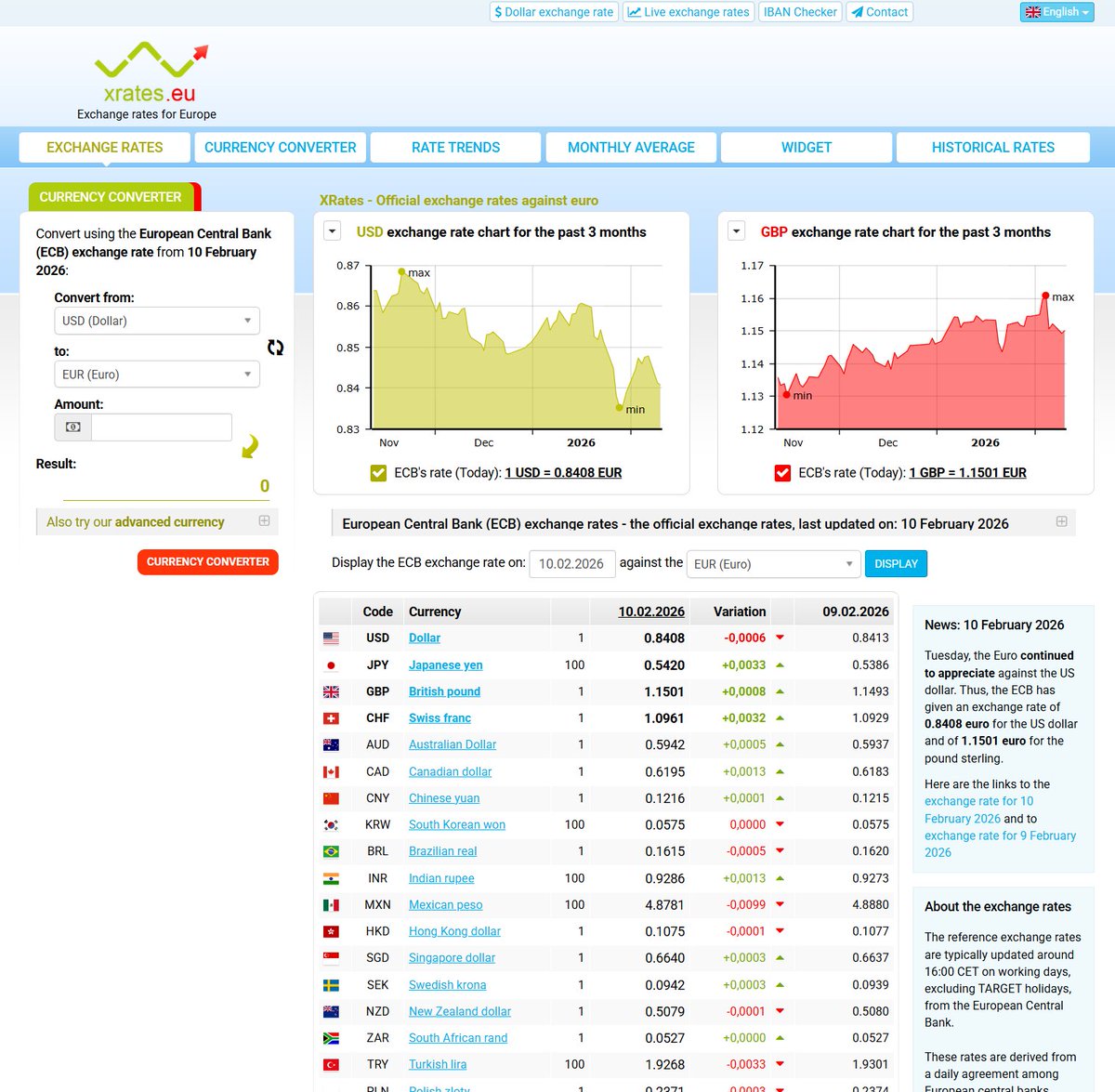
Task: Click the banknote icon beside Amount field
Action: pyautogui.click(x=73, y=428)
